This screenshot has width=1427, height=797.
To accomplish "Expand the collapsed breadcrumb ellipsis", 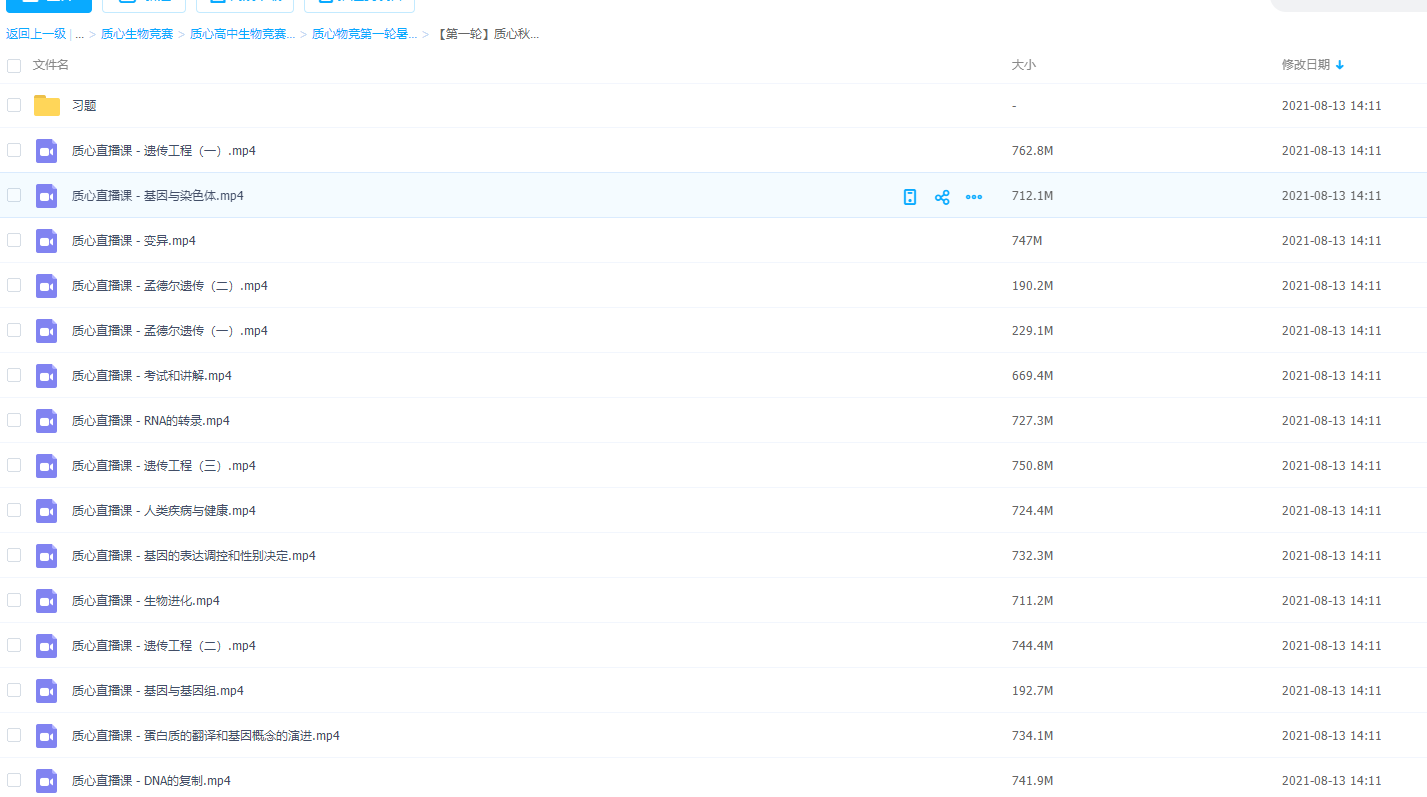I will coord(79,34).
